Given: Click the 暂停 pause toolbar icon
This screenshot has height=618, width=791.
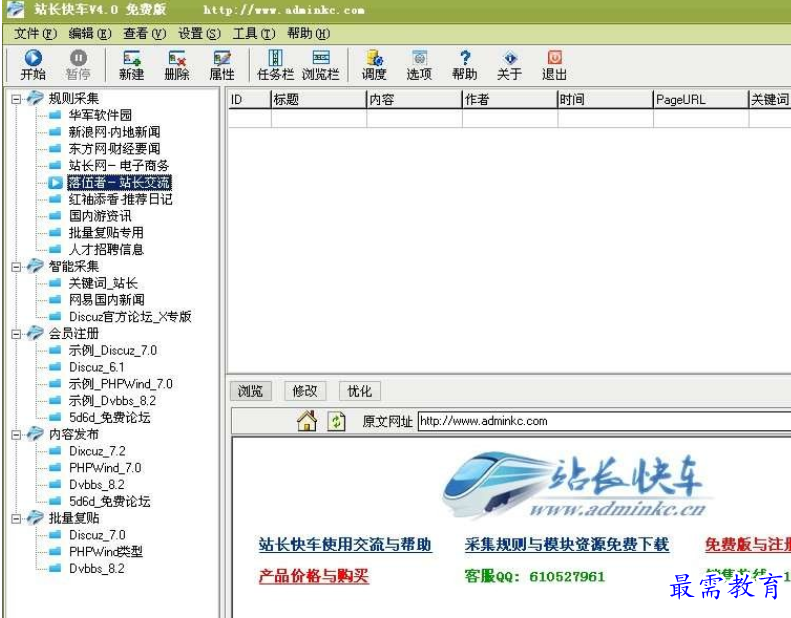Looking at the screenshot, I should [x=78, y=58].
